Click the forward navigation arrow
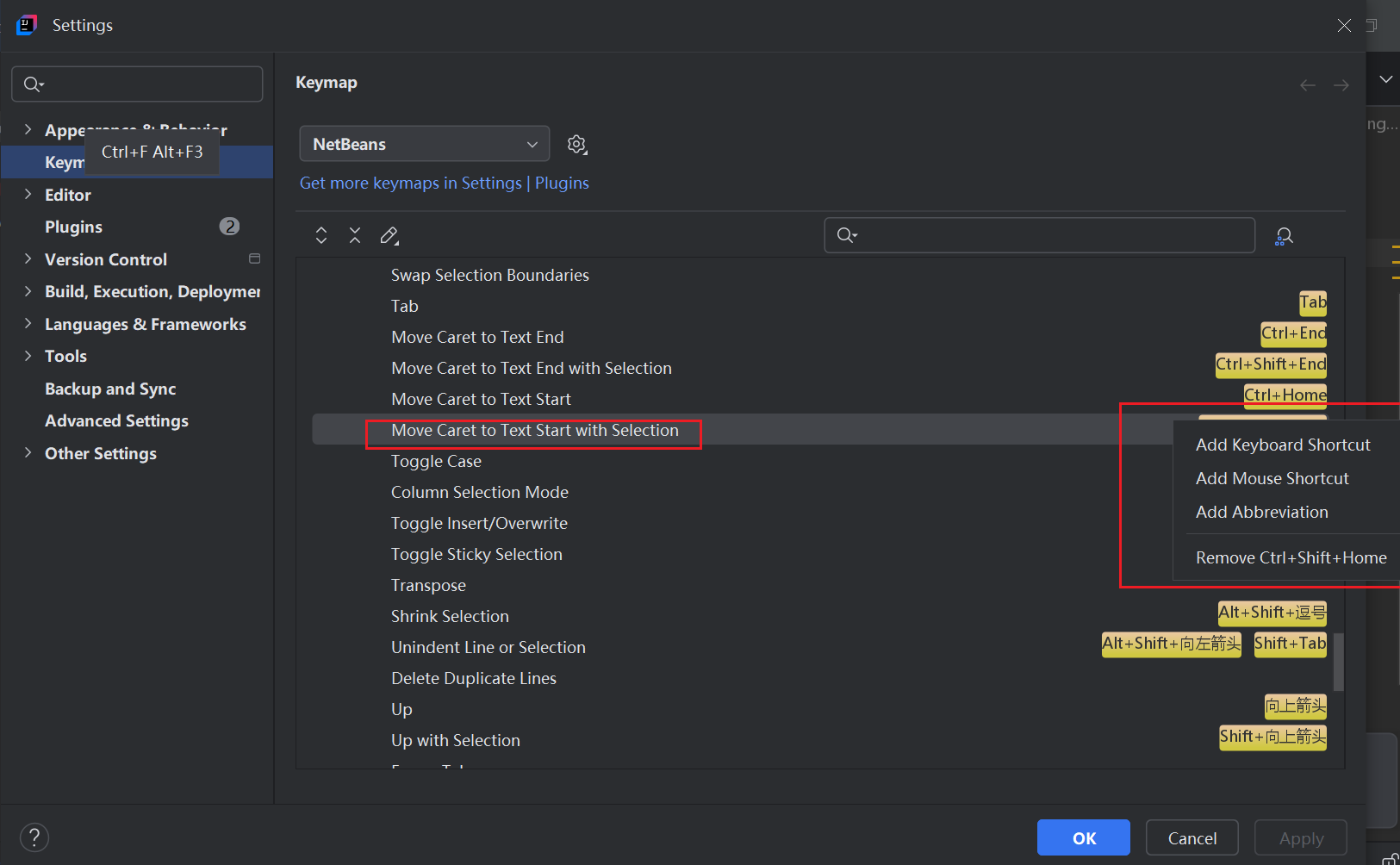 click(x=1341, y=84)
